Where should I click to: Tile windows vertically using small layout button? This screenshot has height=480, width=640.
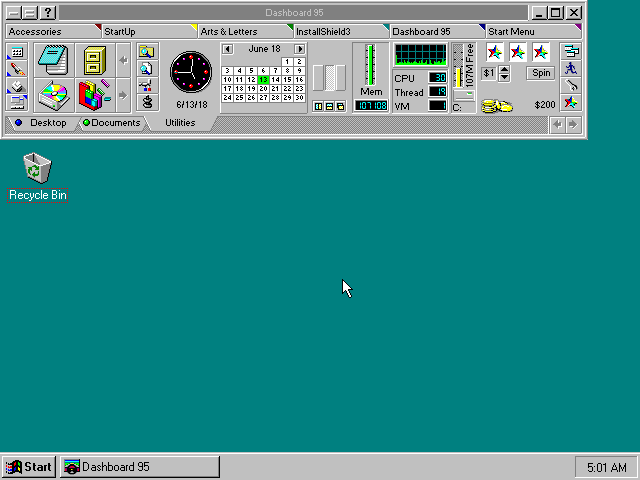pos(318,107)
